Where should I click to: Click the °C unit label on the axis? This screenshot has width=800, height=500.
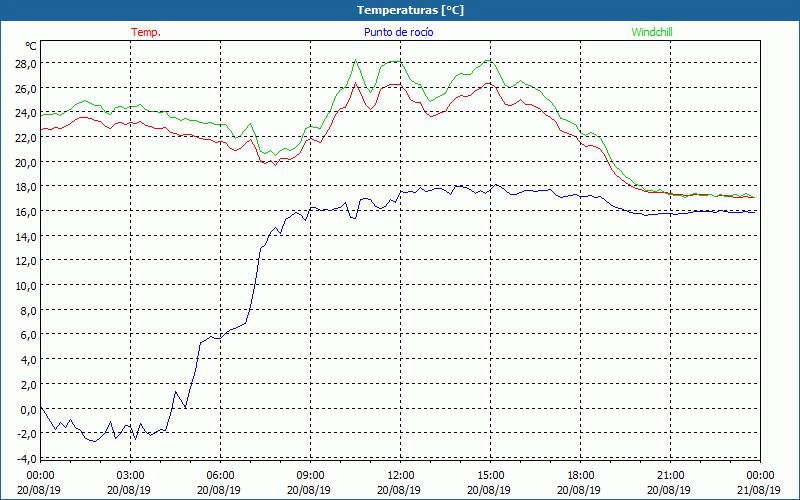(31, 46)
